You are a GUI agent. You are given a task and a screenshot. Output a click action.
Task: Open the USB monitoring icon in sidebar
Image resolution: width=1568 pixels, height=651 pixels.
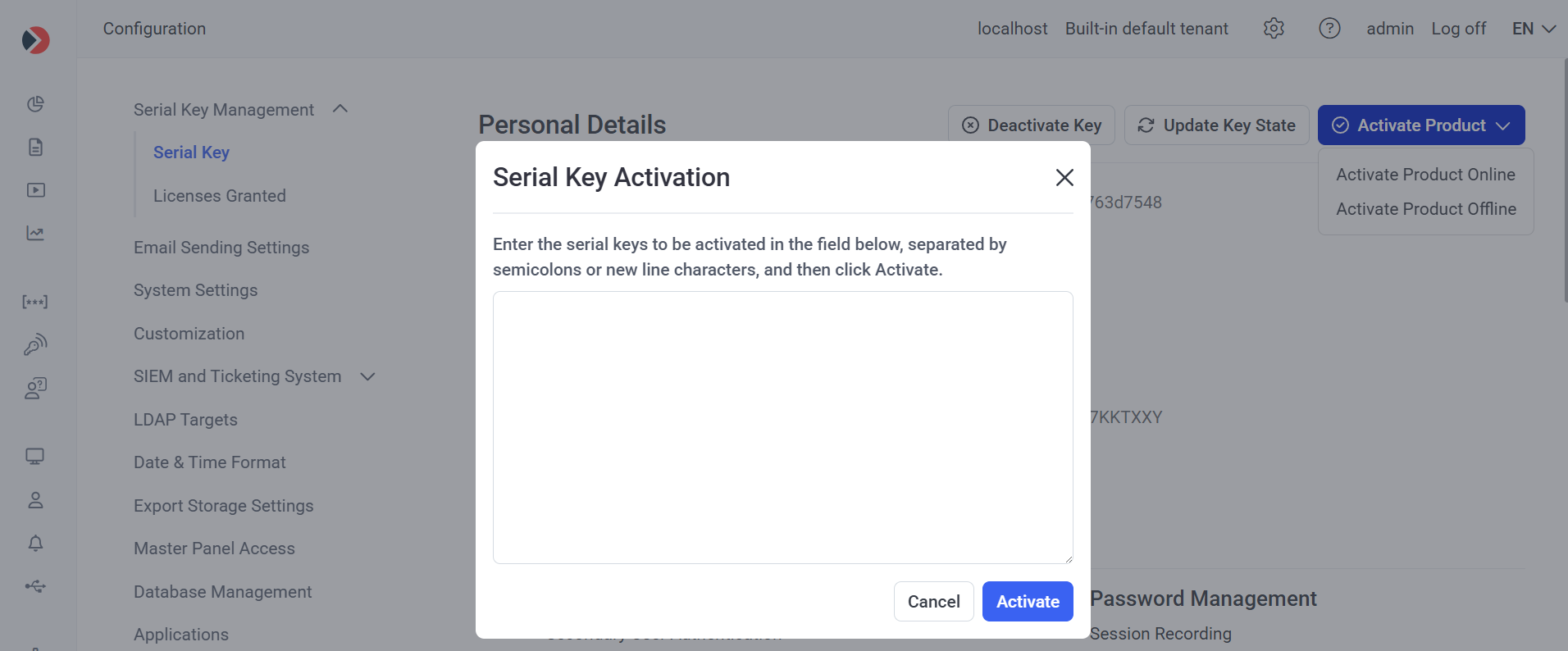(x=35, y=586)
